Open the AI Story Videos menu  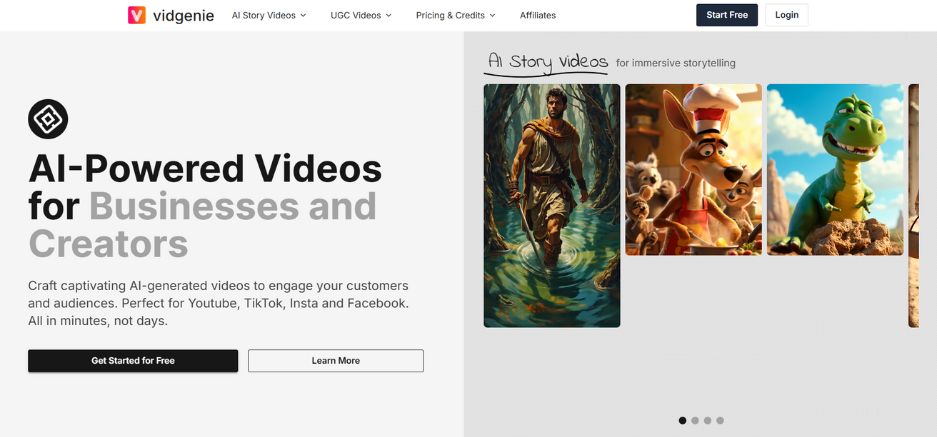[x=269, y=16]
